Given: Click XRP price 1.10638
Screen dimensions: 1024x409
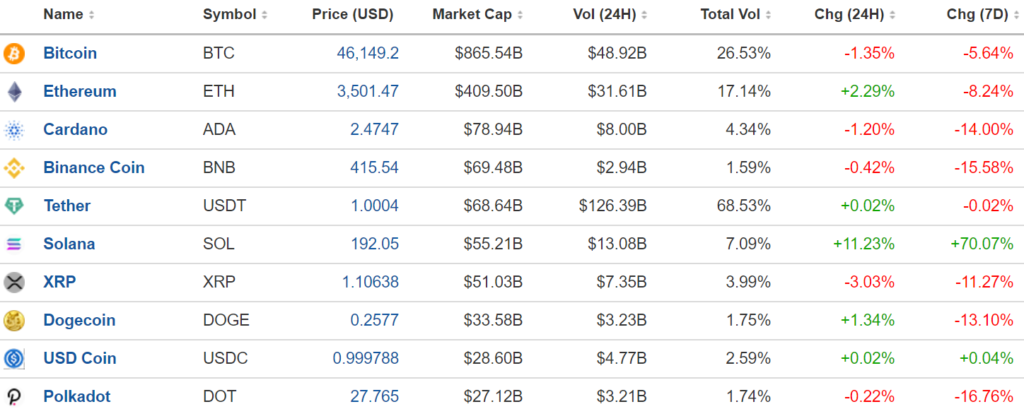Looking at the screenshot, I should [370, 282].
